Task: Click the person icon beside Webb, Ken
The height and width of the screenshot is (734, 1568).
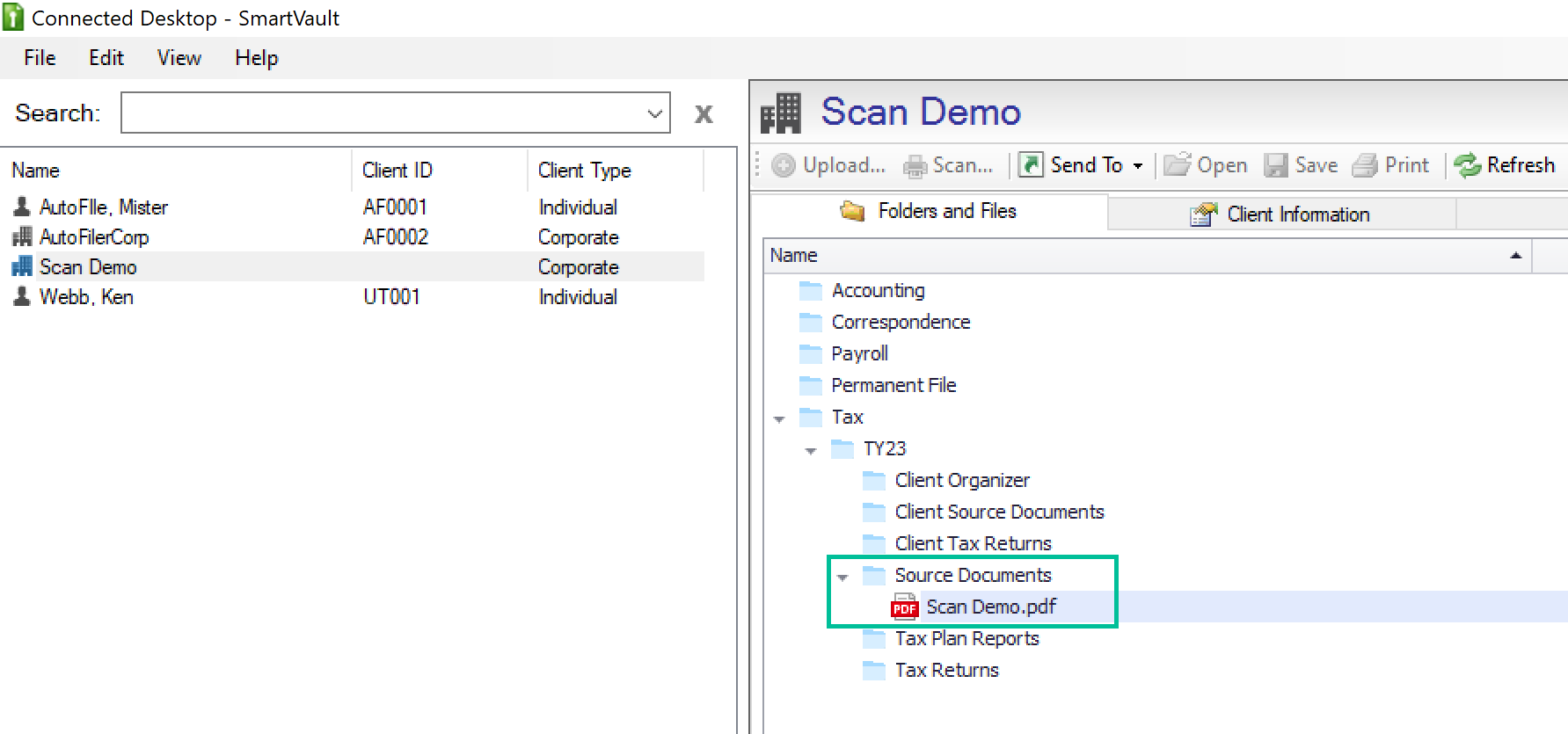Action: coord(22,296)
